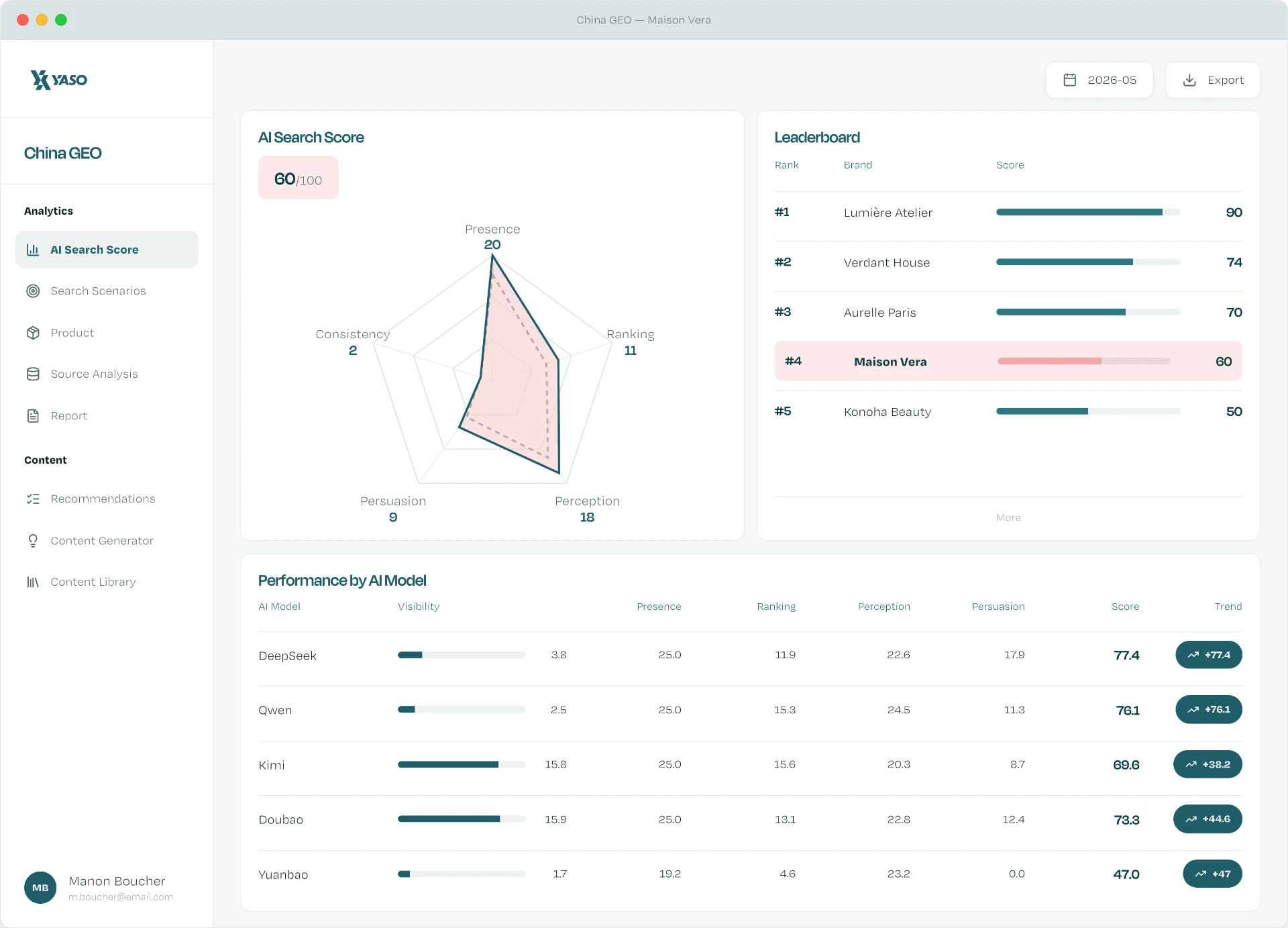This screenshot has width=1288, height=928.
Task: Click the Qwen model name
Action: (275, 710)
